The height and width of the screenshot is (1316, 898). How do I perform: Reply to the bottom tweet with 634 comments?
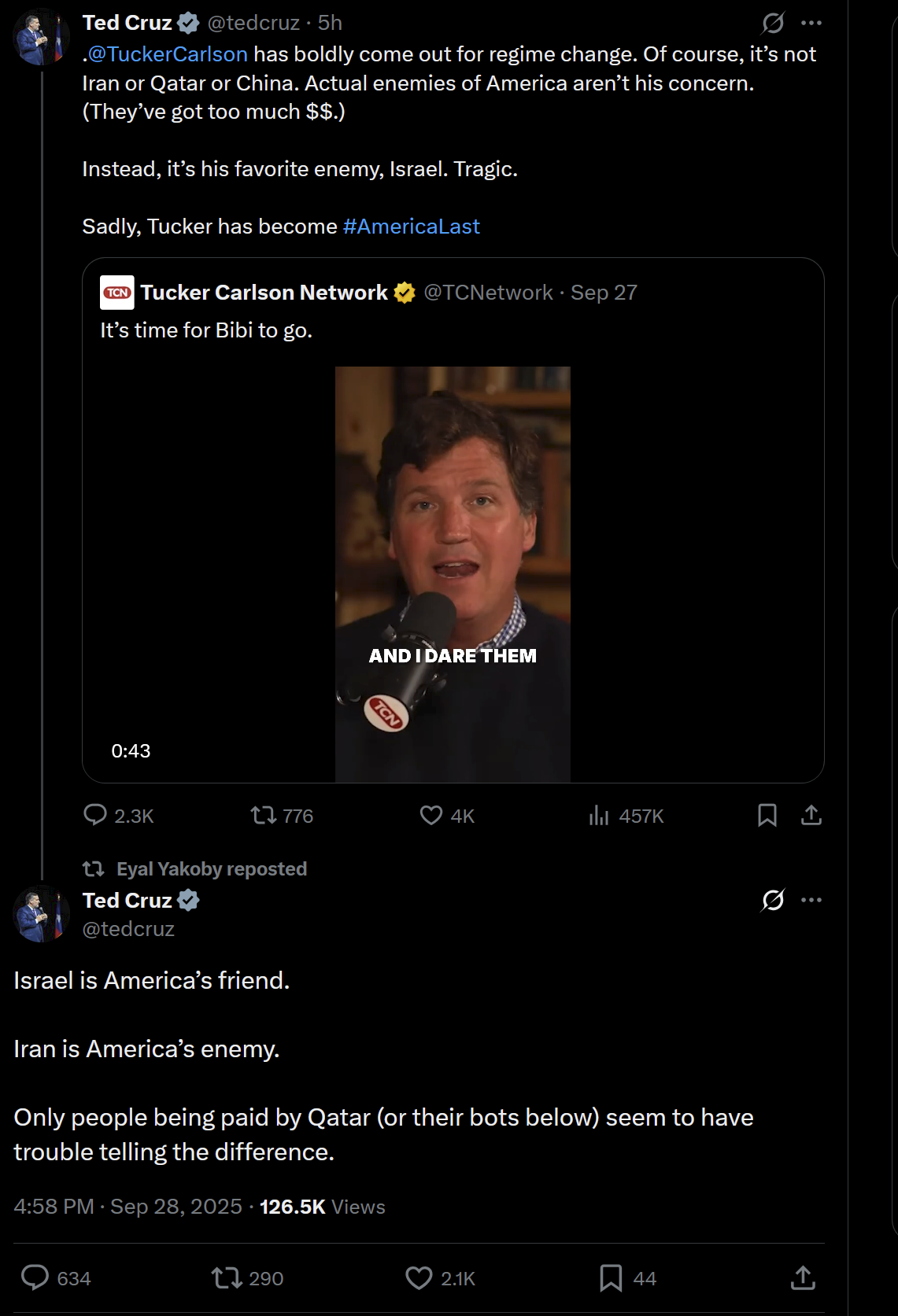click(35, 1278)
